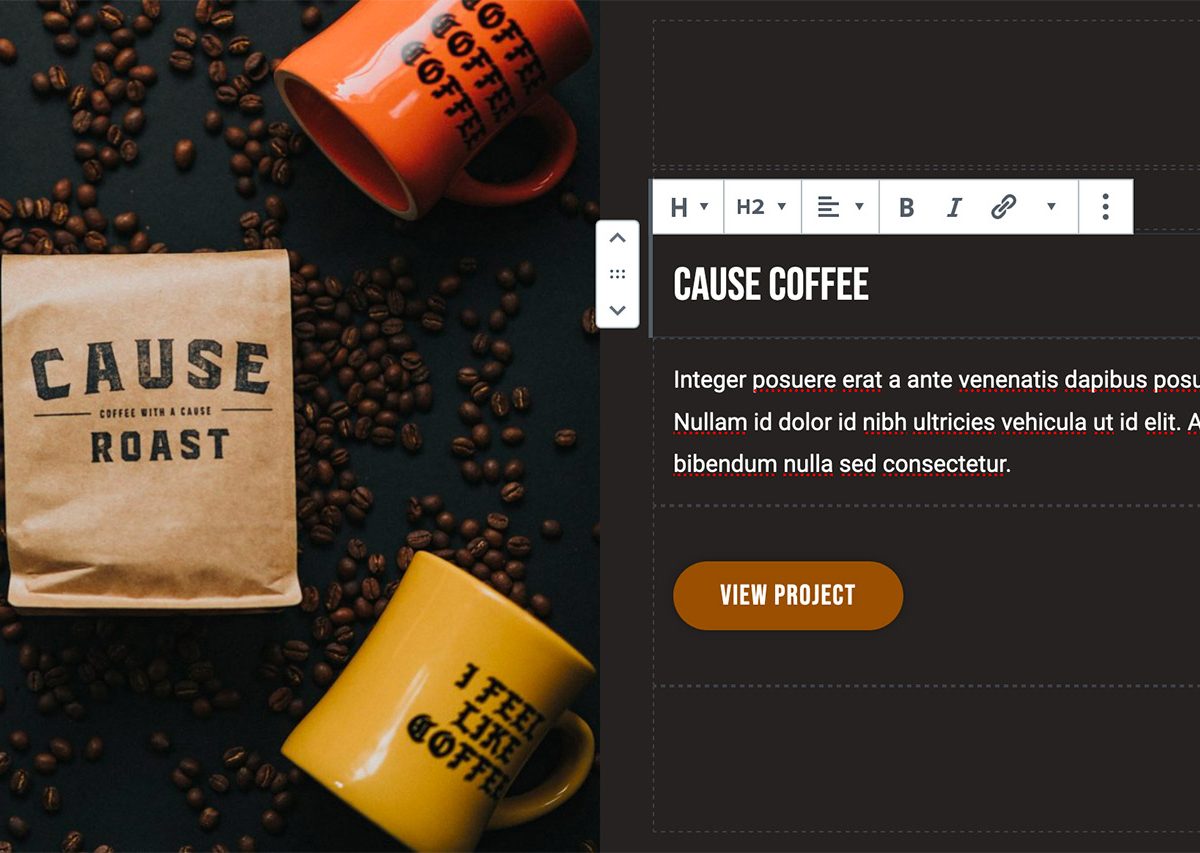
Task: Click the View Project button
Action: (788, 596)
